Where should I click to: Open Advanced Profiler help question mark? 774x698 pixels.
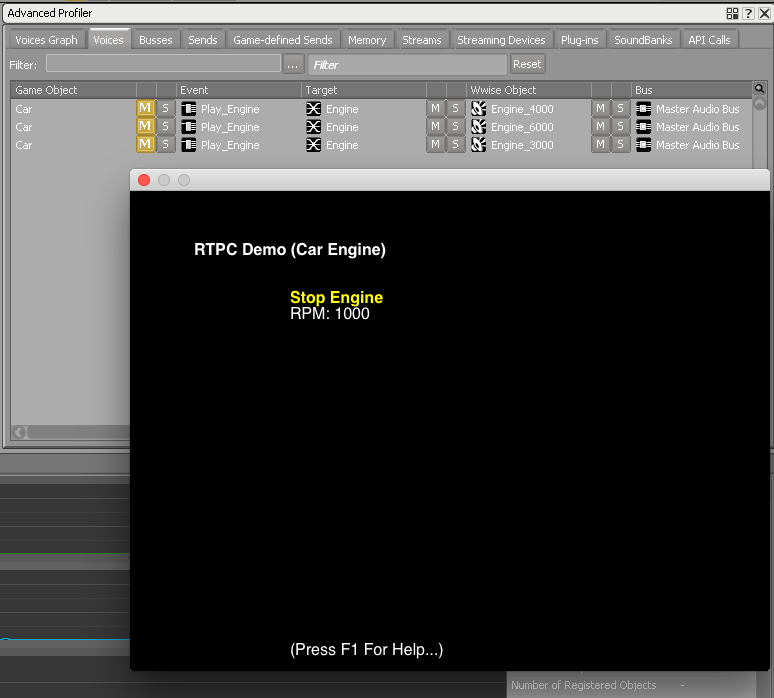point(748,13)
